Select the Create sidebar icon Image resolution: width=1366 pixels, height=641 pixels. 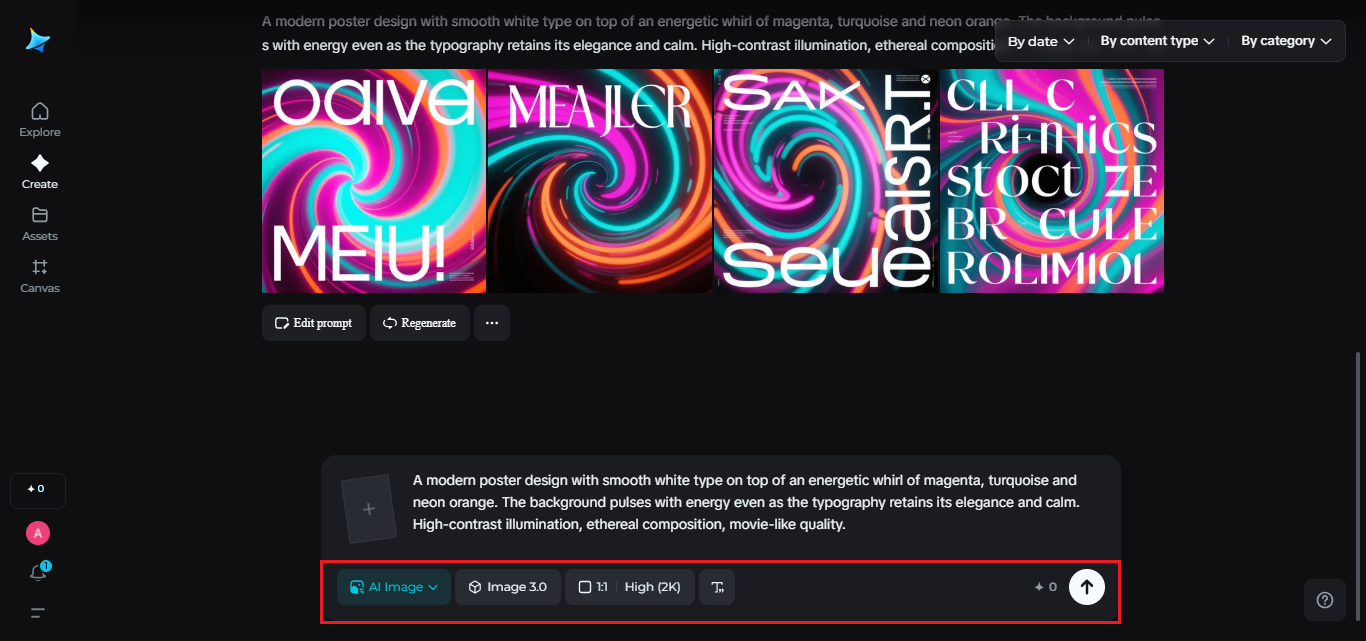click(x=39, y=171)
